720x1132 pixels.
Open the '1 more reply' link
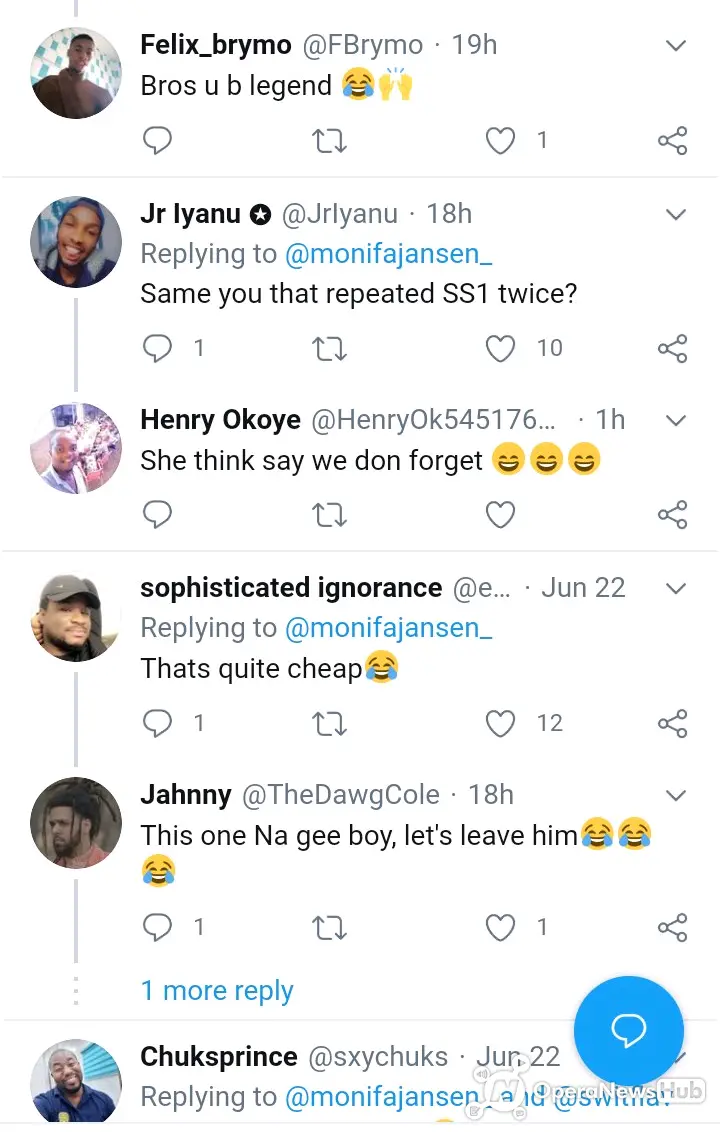217,990
